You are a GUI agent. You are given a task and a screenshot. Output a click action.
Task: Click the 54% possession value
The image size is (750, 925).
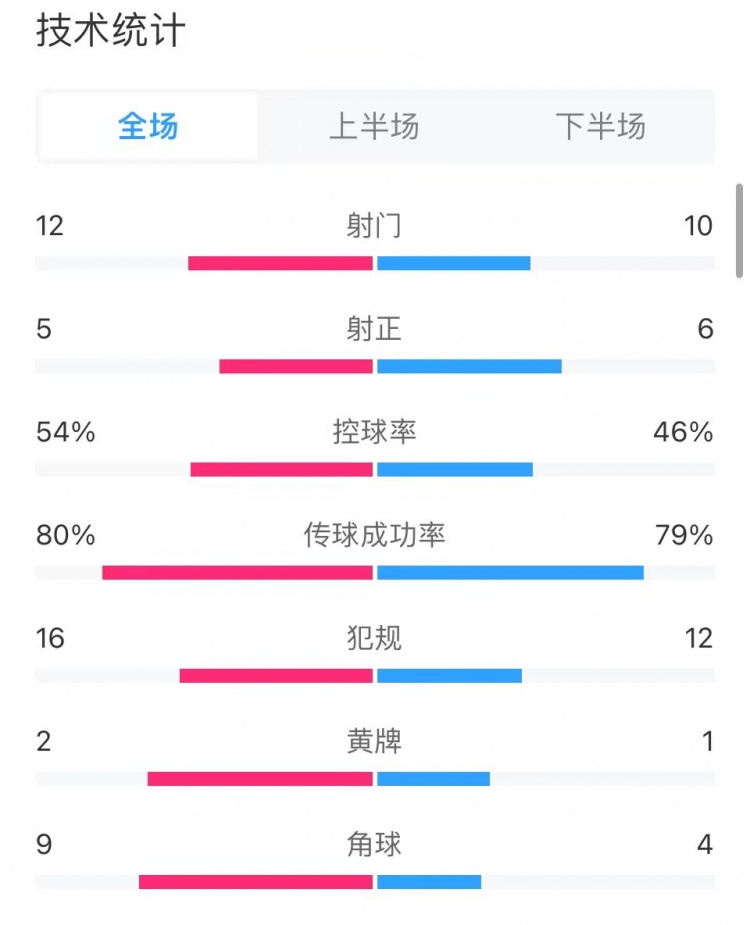click(x=64, y=432)
